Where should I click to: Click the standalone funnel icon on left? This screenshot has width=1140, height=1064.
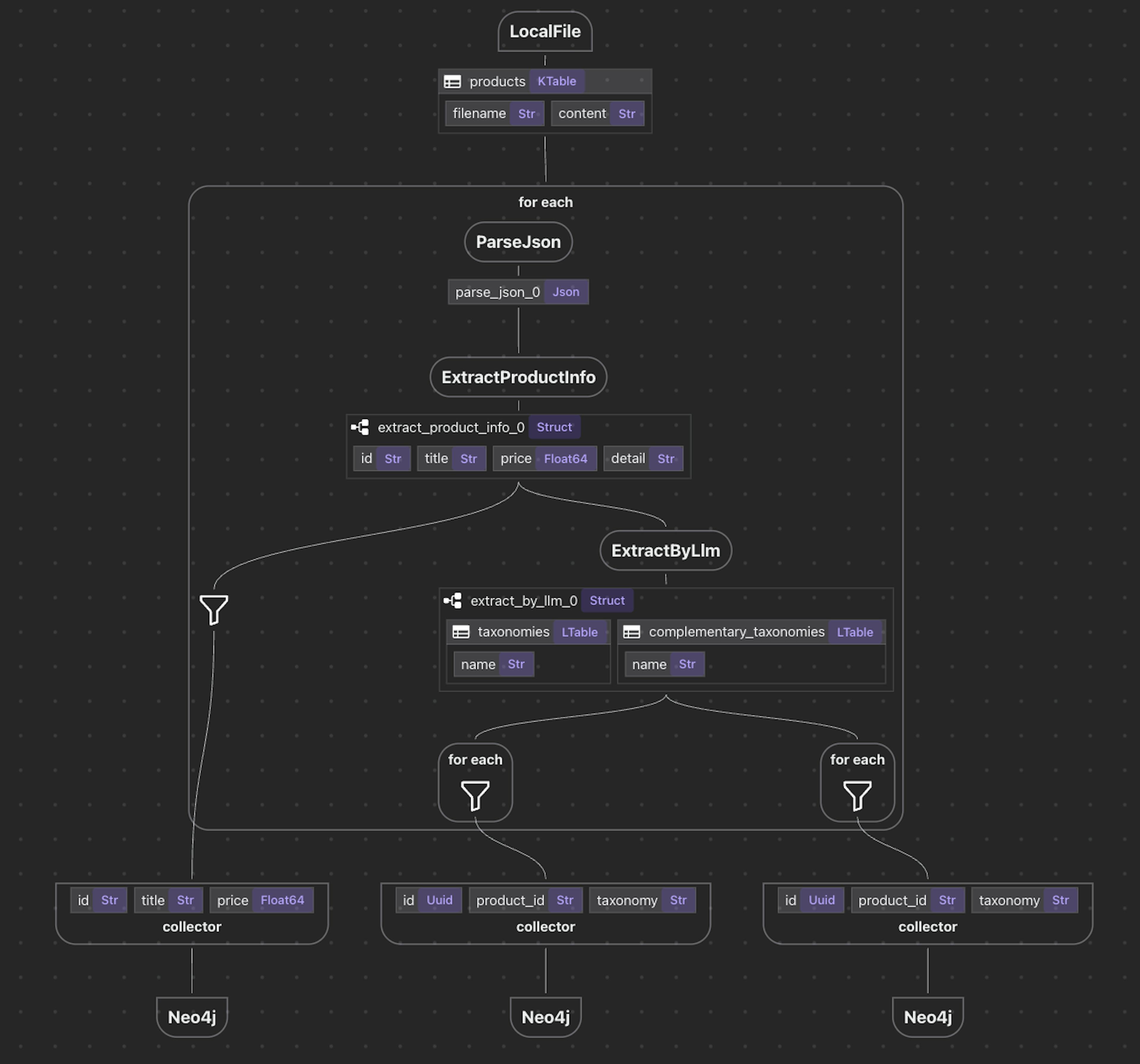(x=214, y=609)
